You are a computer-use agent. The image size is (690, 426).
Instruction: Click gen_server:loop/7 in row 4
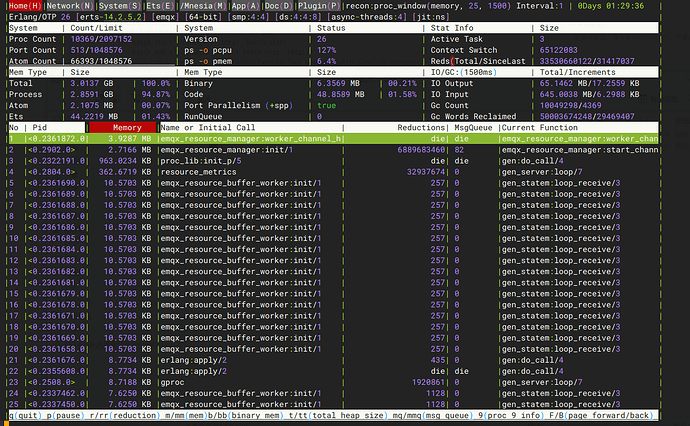tap(542, 172)
